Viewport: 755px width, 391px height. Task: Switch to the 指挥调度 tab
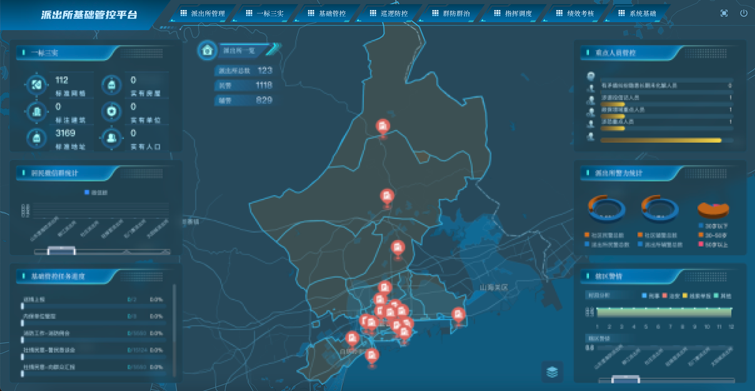[x=513, y=13]
